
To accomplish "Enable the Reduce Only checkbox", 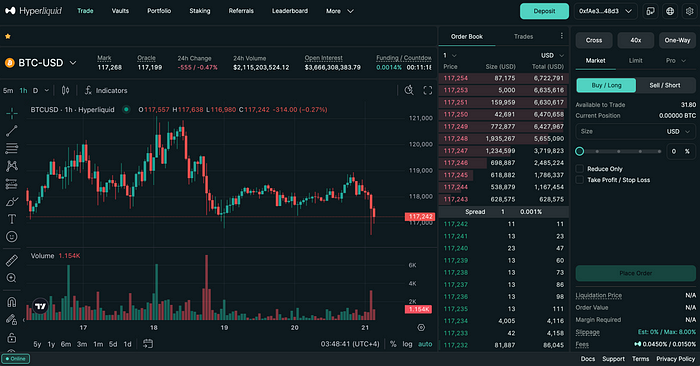I will (x=579, y=169).
